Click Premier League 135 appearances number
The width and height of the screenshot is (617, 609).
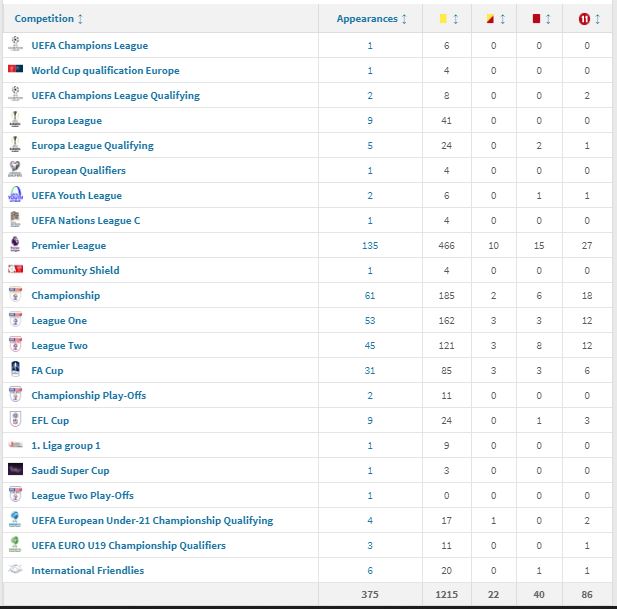coord(369,246)
